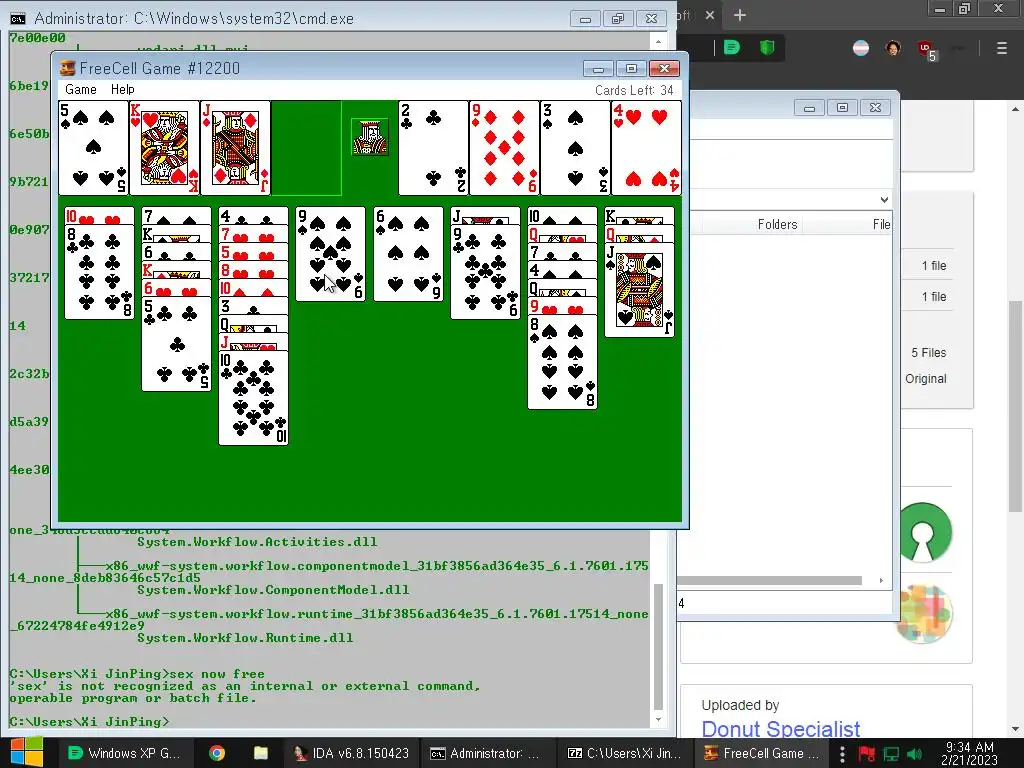1024x768 pixels.
Task: Expand the dropdown chevron in background dialog
Action: click(884, 200)
